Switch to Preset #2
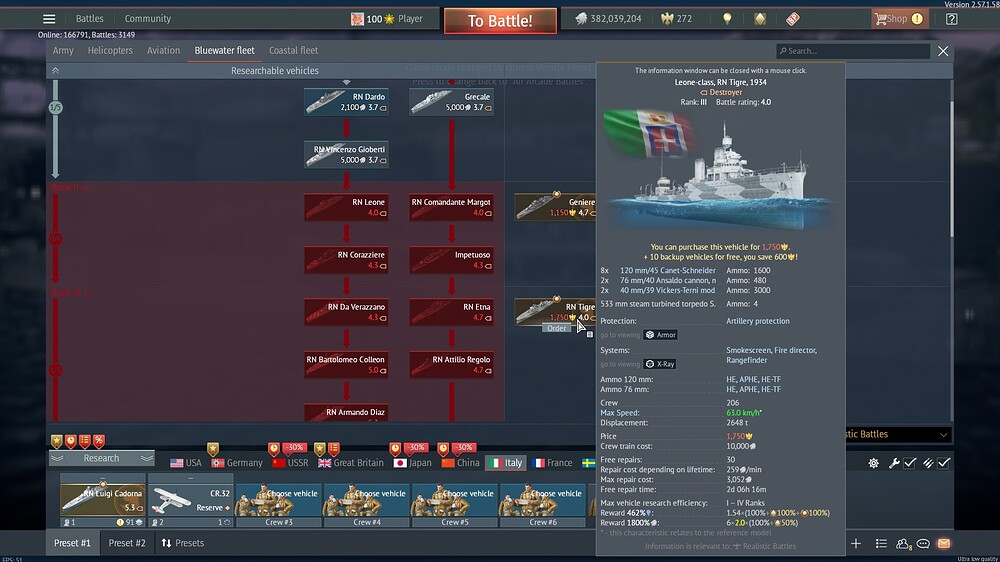Image resolution: width=1000 pixels, height=562 pixels. (127, 544)
